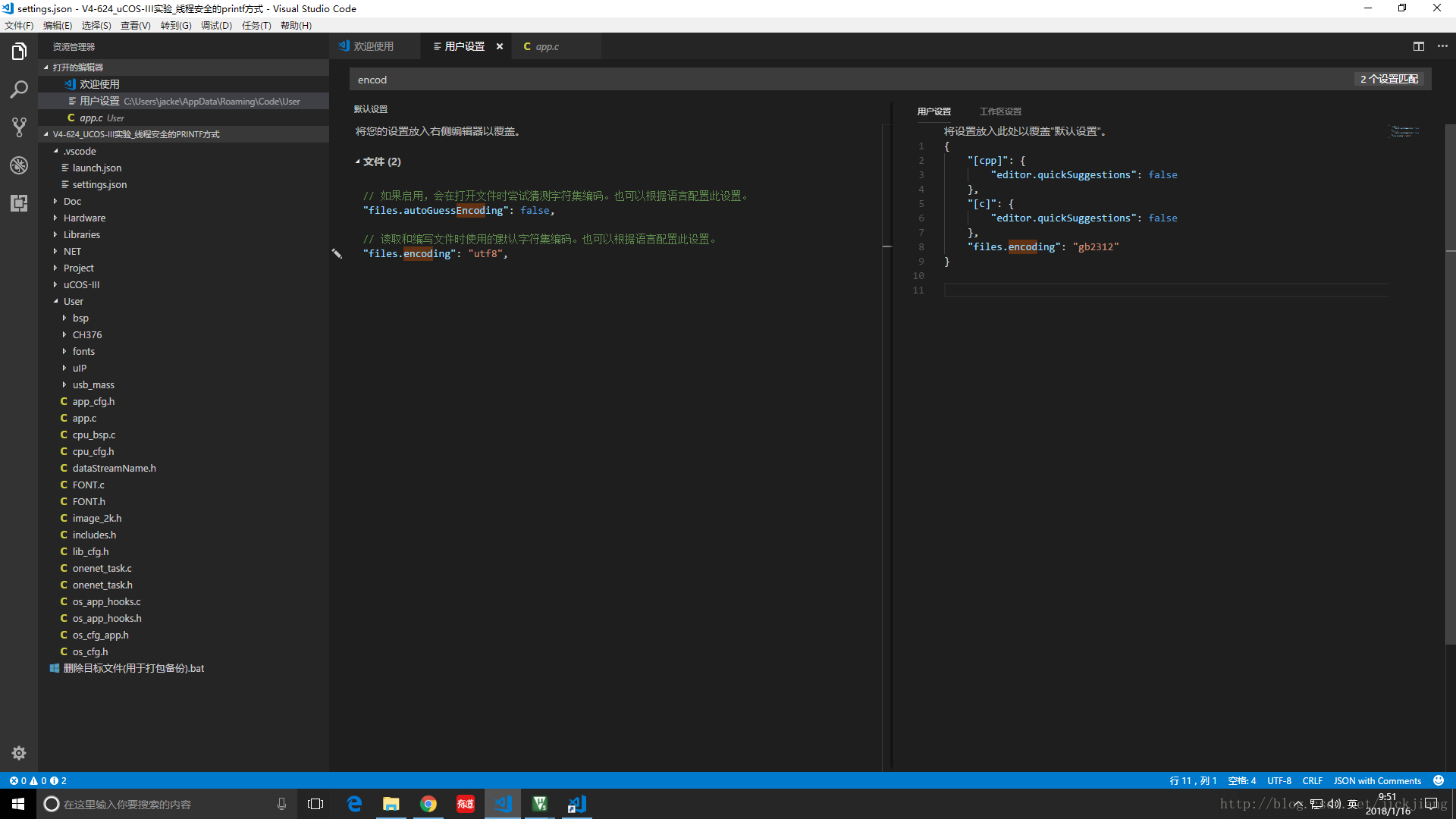Open the Explorer view in activity bar

tap(19, 52)
